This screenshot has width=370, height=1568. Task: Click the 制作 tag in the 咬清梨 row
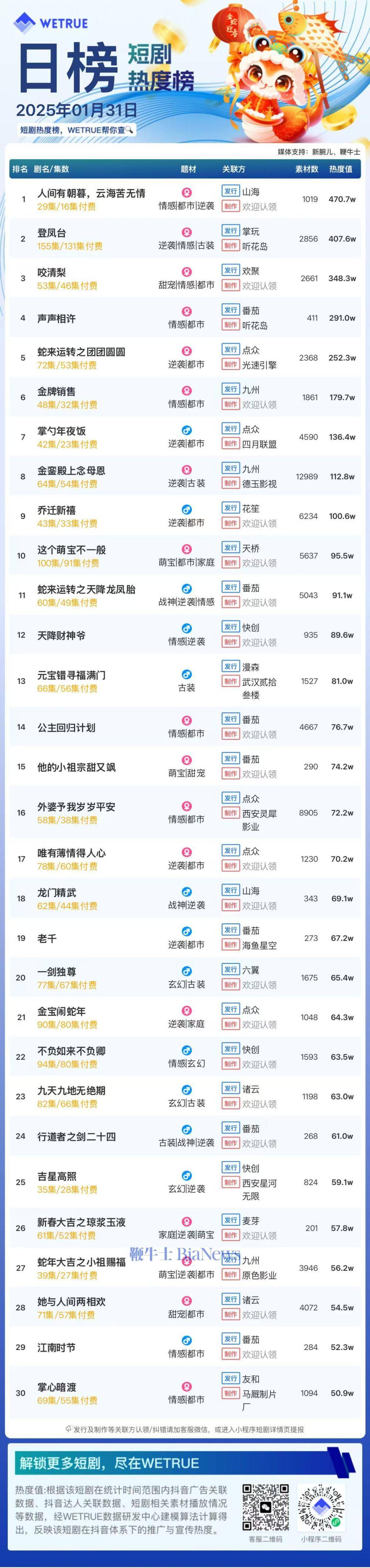point(231,285)
